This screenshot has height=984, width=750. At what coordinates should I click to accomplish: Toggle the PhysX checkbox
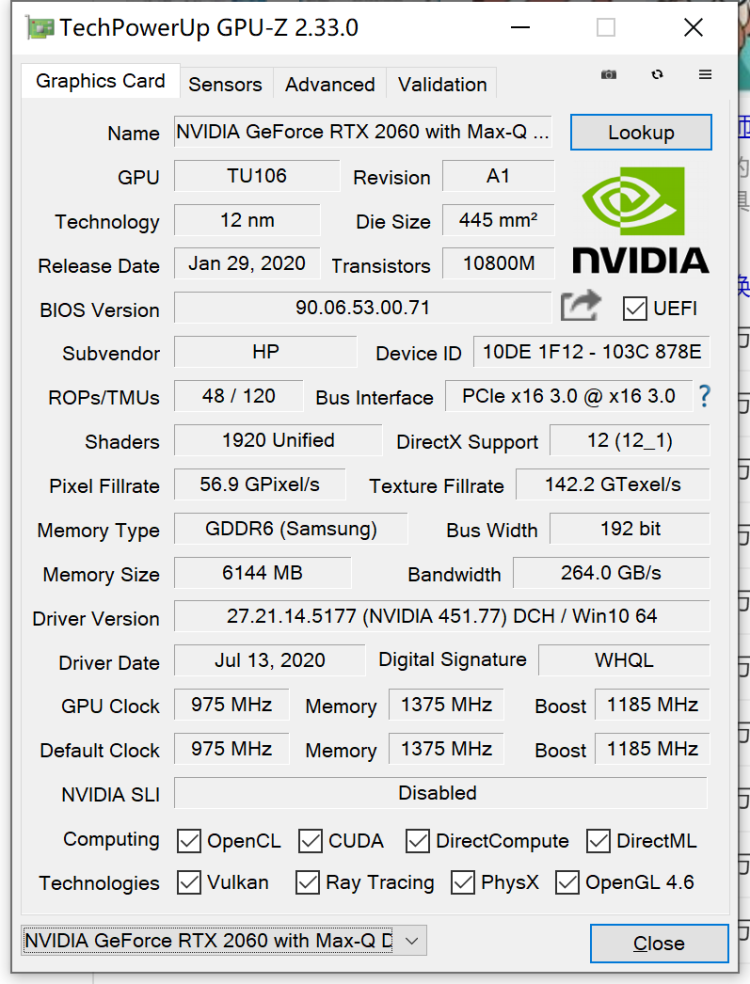pyautogui.click(x=463, y=883)
